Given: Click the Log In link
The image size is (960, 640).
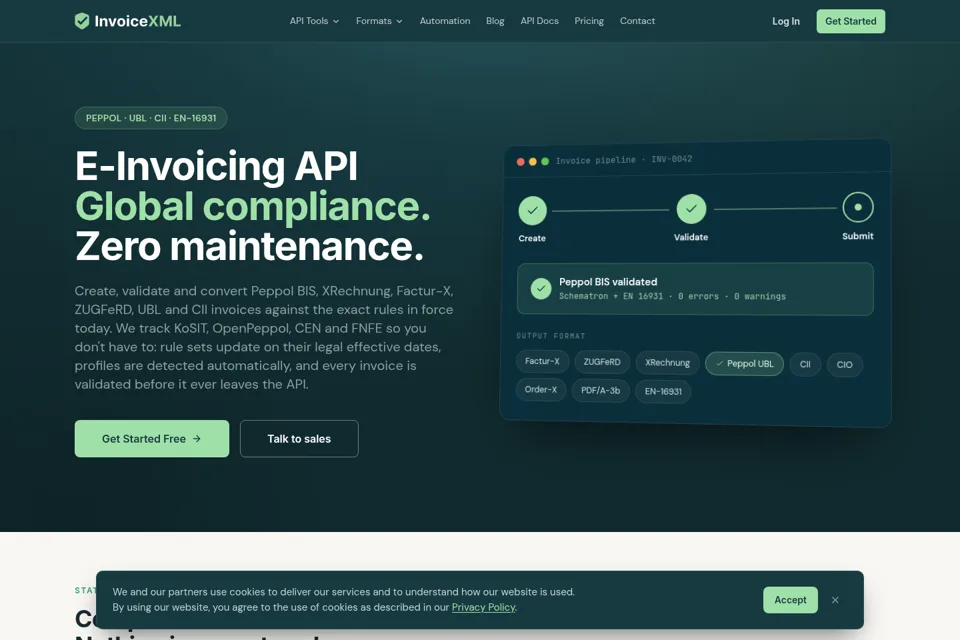Looking at the screenshot, I should [x=786, y=21].
